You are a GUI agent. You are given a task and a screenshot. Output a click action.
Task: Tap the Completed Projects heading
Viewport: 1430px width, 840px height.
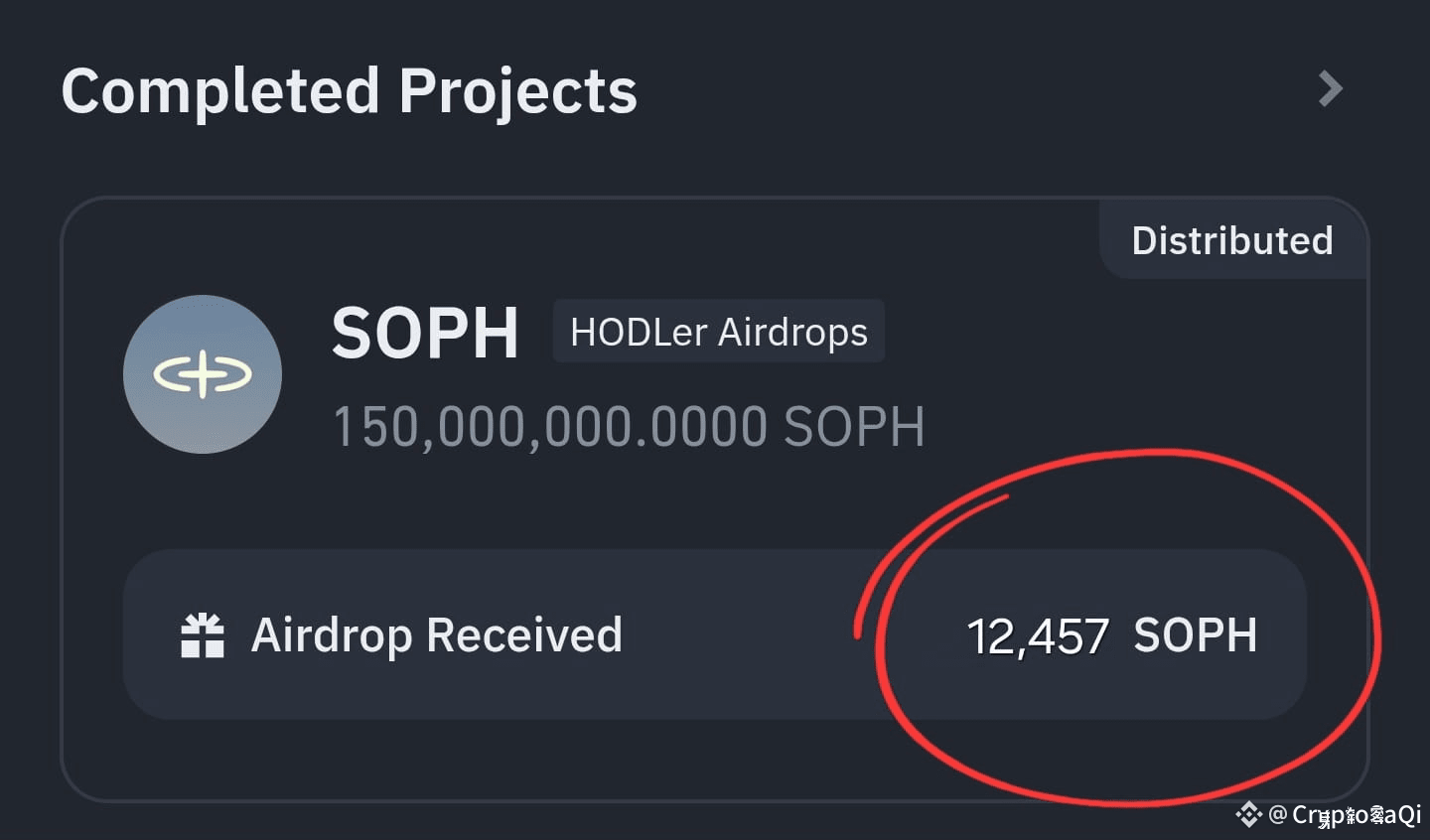[349, 91]
